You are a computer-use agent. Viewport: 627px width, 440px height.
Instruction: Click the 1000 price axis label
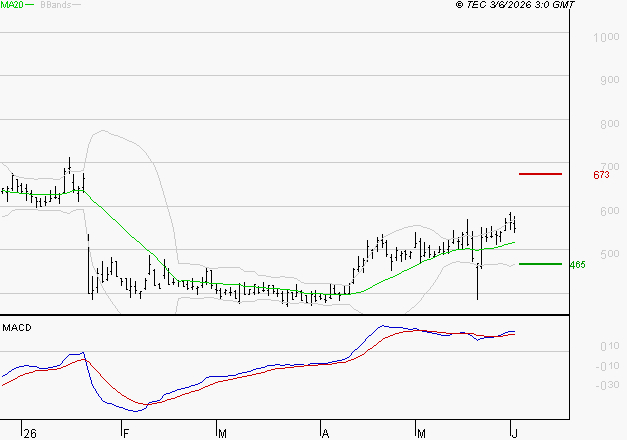(606, 37)
